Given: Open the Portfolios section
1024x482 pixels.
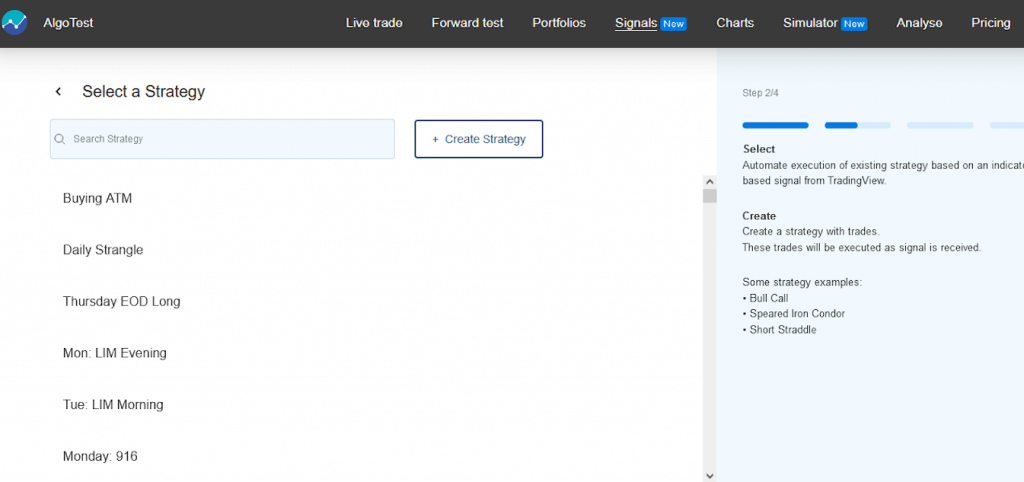Looking at the screenshot, I should [x=559, y=23].
